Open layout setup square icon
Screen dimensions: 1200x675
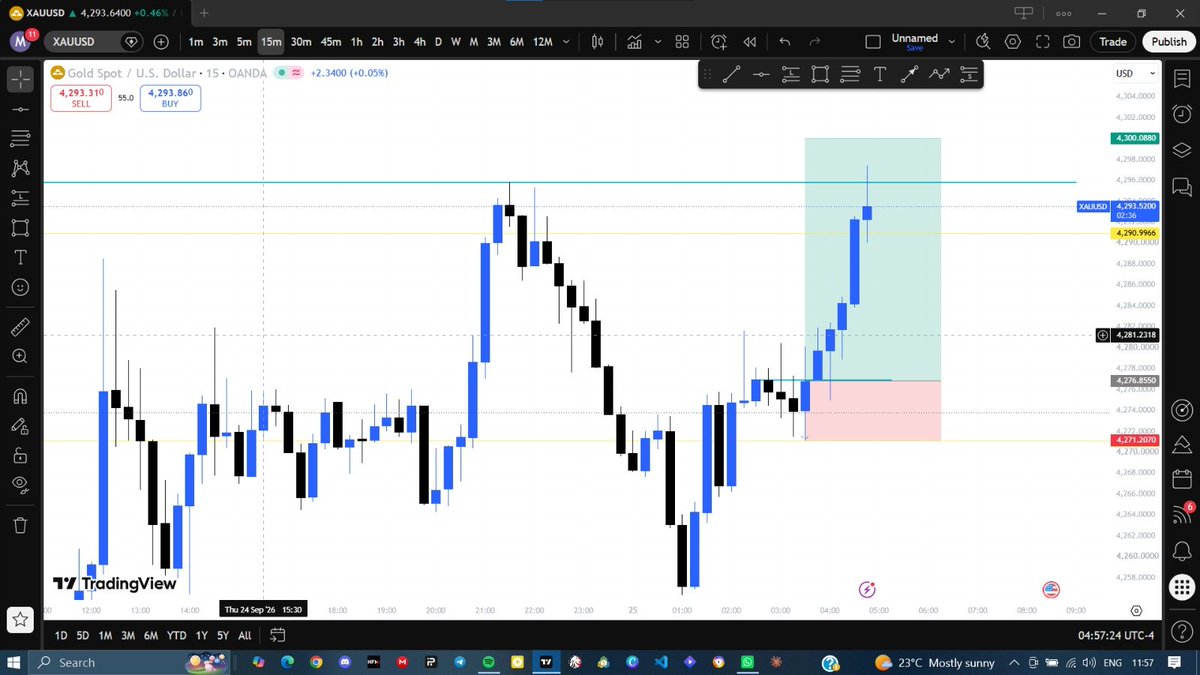(x=872, y=42)
